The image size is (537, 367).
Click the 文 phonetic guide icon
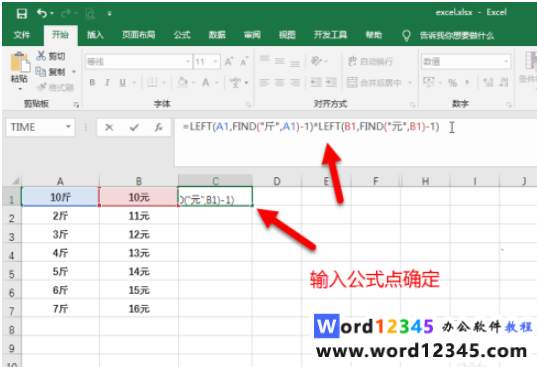point(235,83)
